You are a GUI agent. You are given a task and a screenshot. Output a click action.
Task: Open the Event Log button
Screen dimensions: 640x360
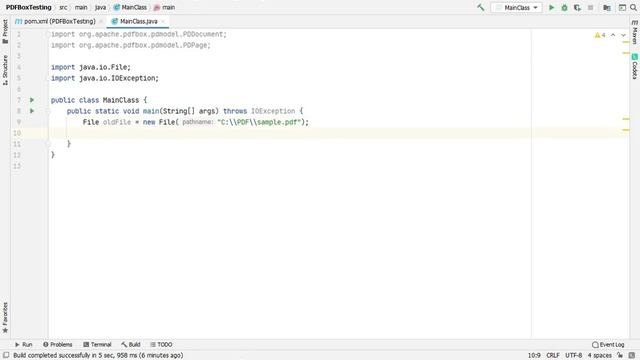pos(608,344)
